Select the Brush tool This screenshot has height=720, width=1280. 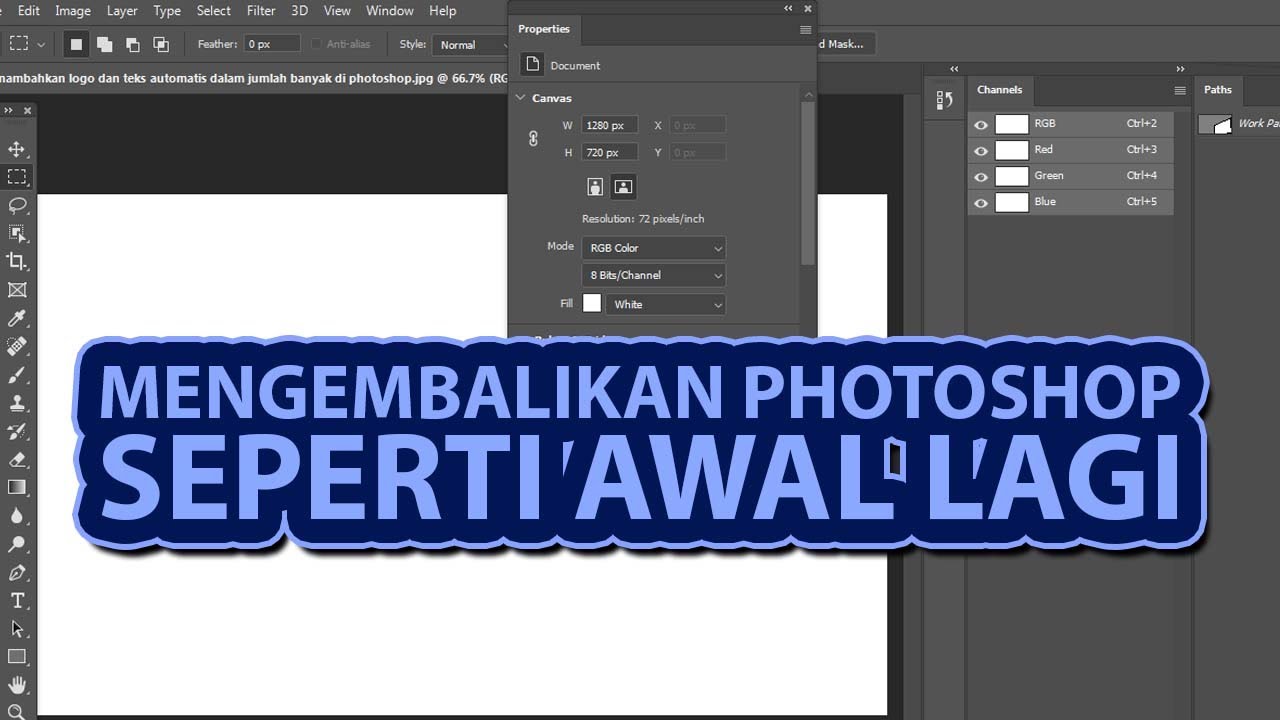coord(17,375)
